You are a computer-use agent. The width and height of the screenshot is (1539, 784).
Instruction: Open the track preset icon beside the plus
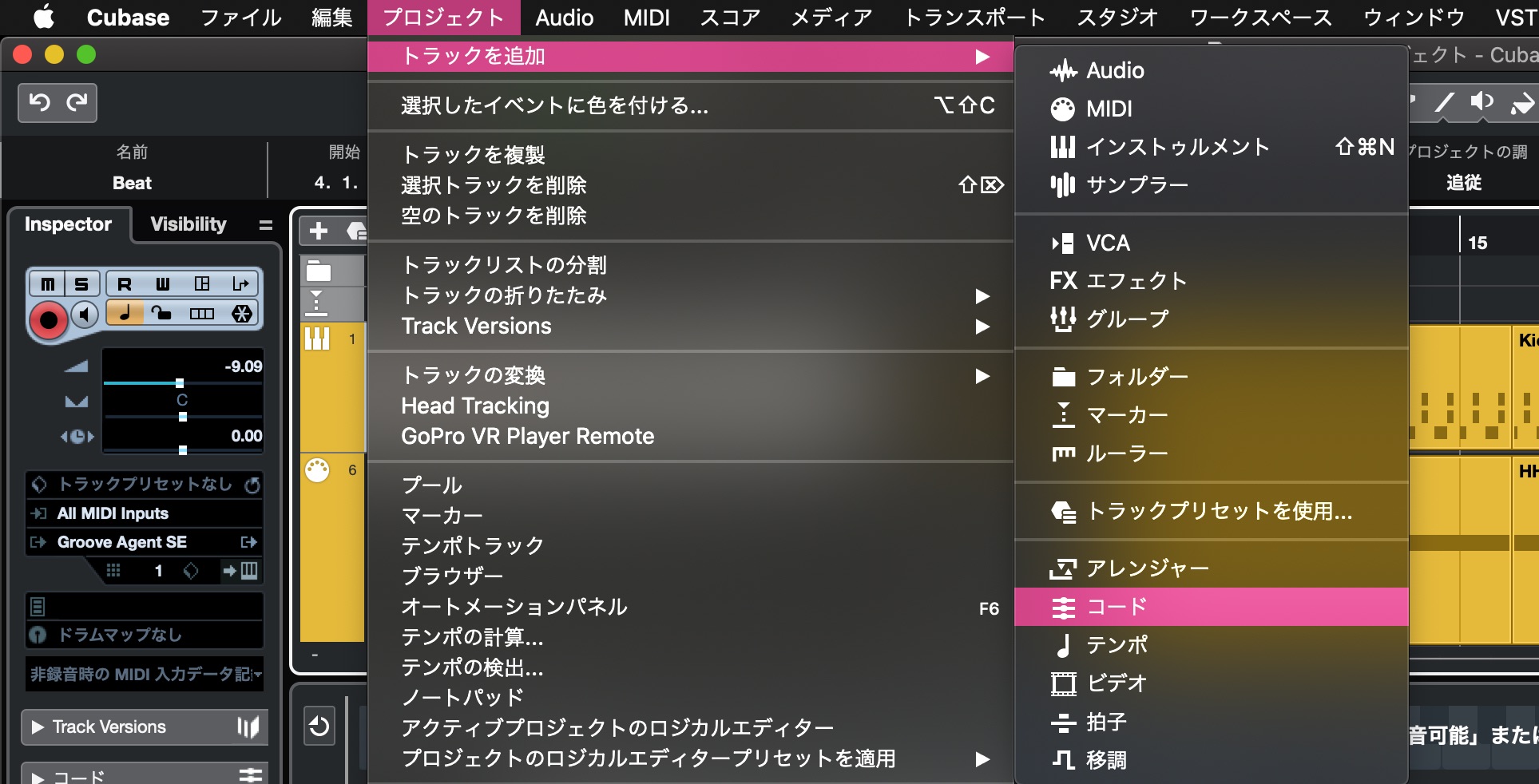coord(356,231)
